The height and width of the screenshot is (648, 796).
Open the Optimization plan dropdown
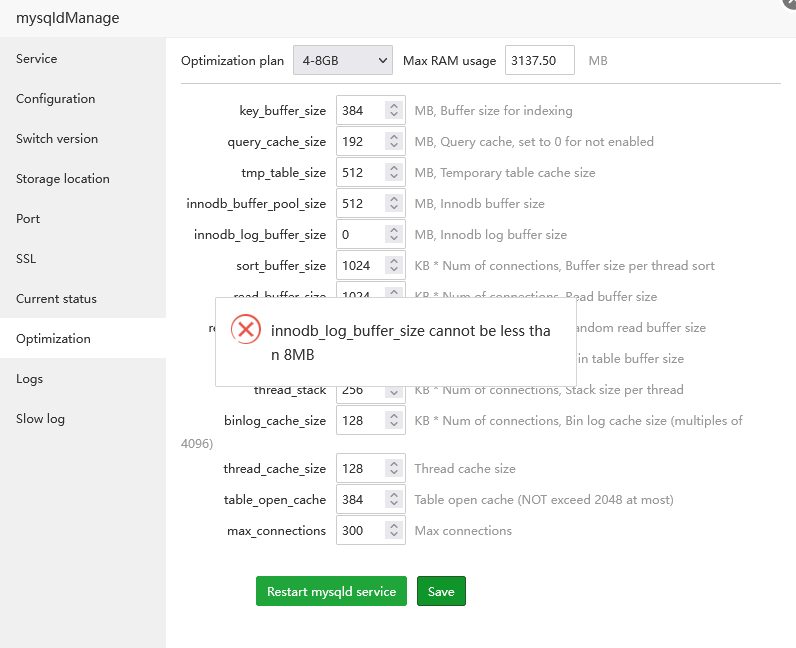343,61
